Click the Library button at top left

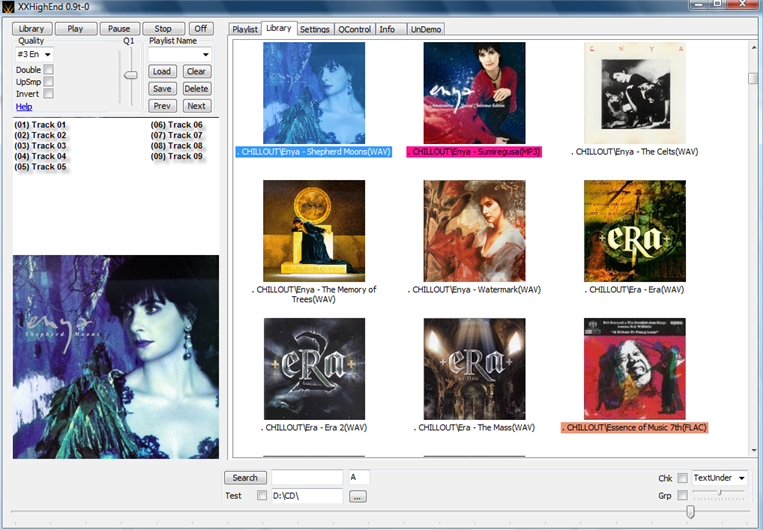click(x=32, y=29)
